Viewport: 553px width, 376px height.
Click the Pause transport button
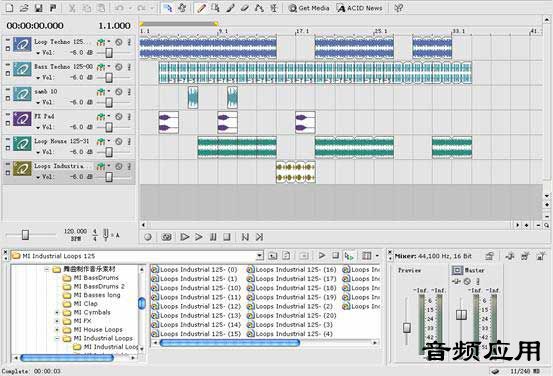tap(213, 237)
